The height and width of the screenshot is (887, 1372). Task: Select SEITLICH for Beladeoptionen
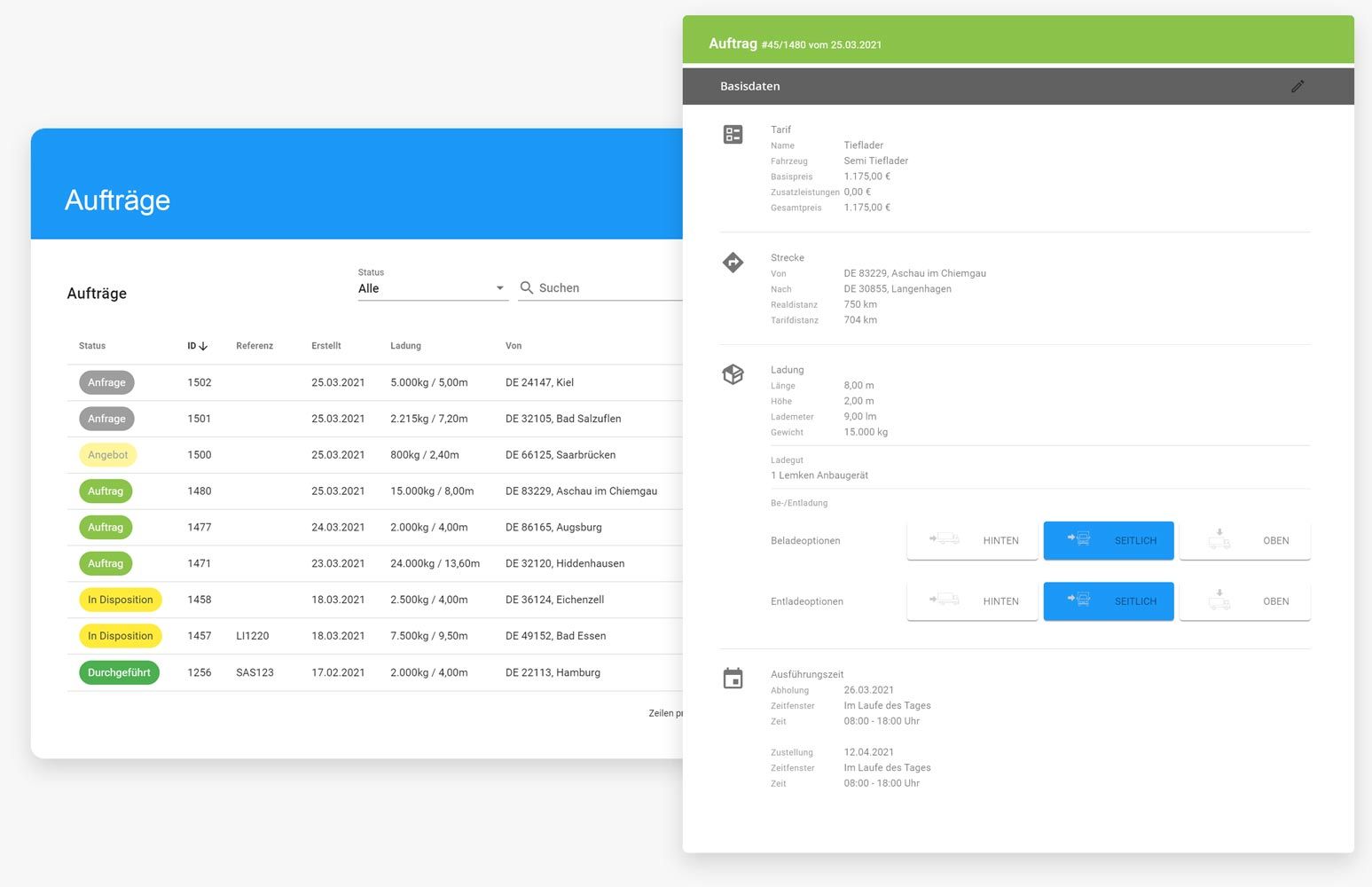click(1109, 540)
